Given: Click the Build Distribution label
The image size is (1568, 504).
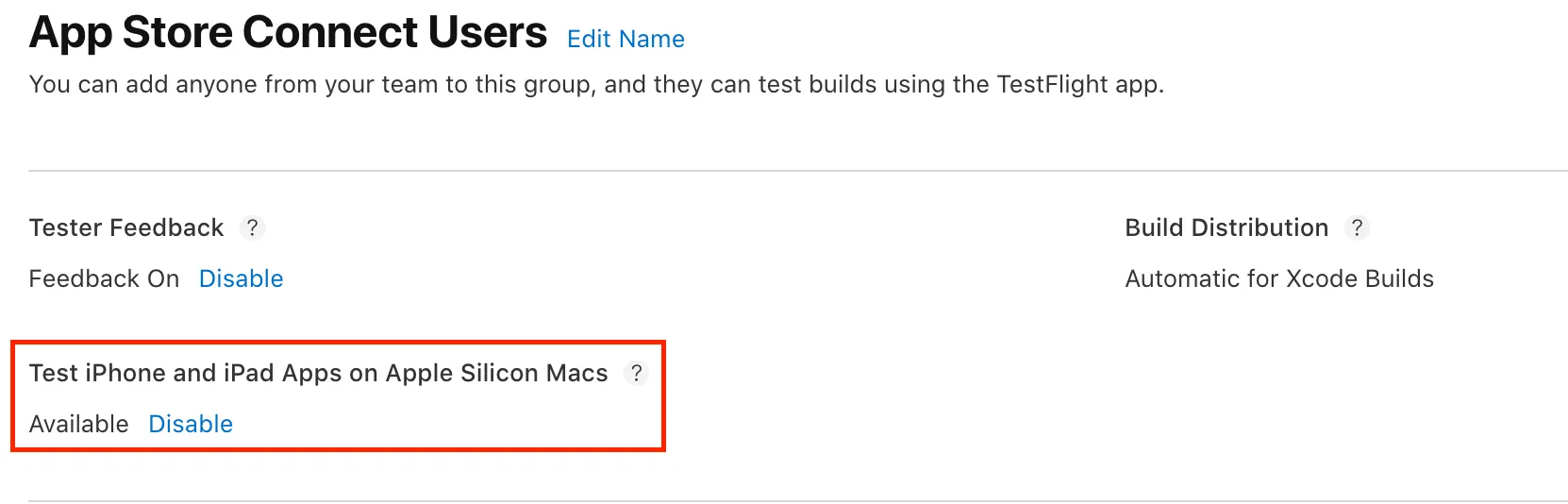Looking at the screenshot, I should [x=1226, y=227].
